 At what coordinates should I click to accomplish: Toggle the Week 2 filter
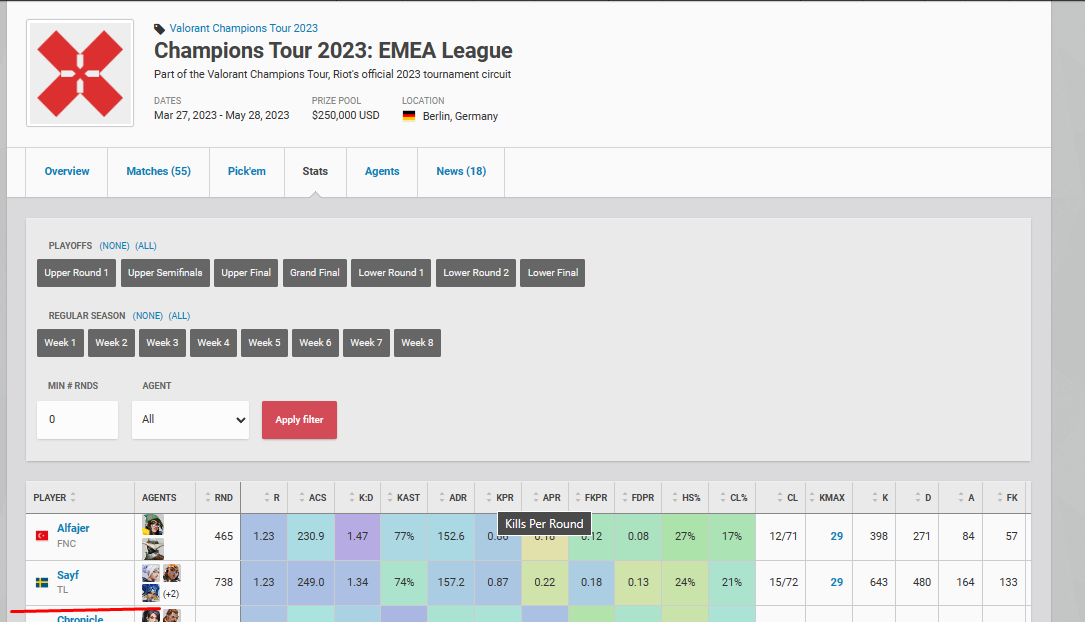111,342
